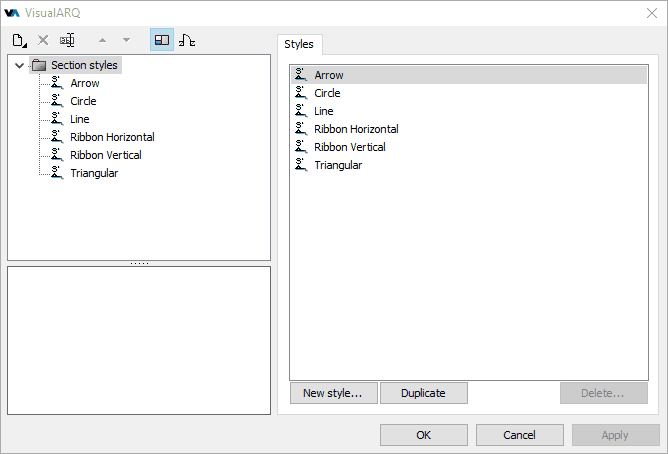Collapse the Section styles tree node
Screen dimensions: 668x454
[19, 66]
